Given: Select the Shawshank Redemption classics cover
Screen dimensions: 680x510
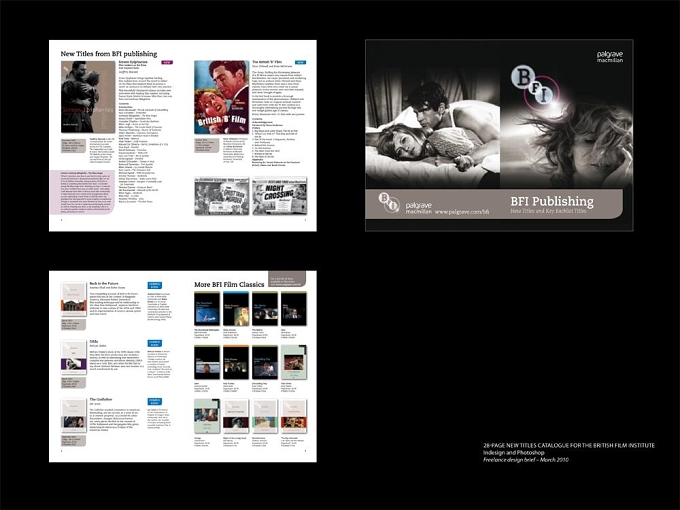Looking at the screenshot, I should 207,309.
